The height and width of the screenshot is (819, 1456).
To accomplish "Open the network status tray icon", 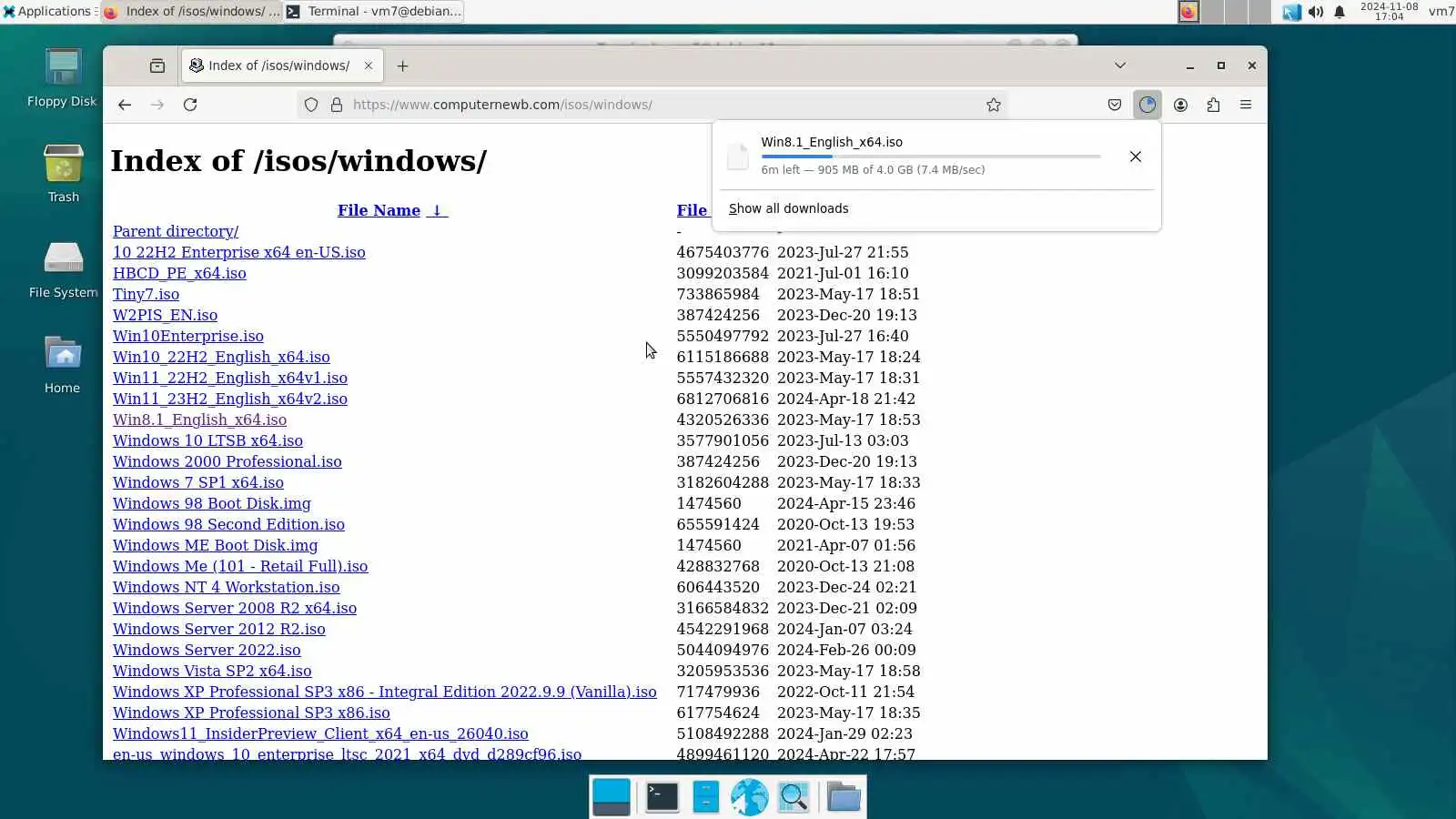I will (1291, 12).
